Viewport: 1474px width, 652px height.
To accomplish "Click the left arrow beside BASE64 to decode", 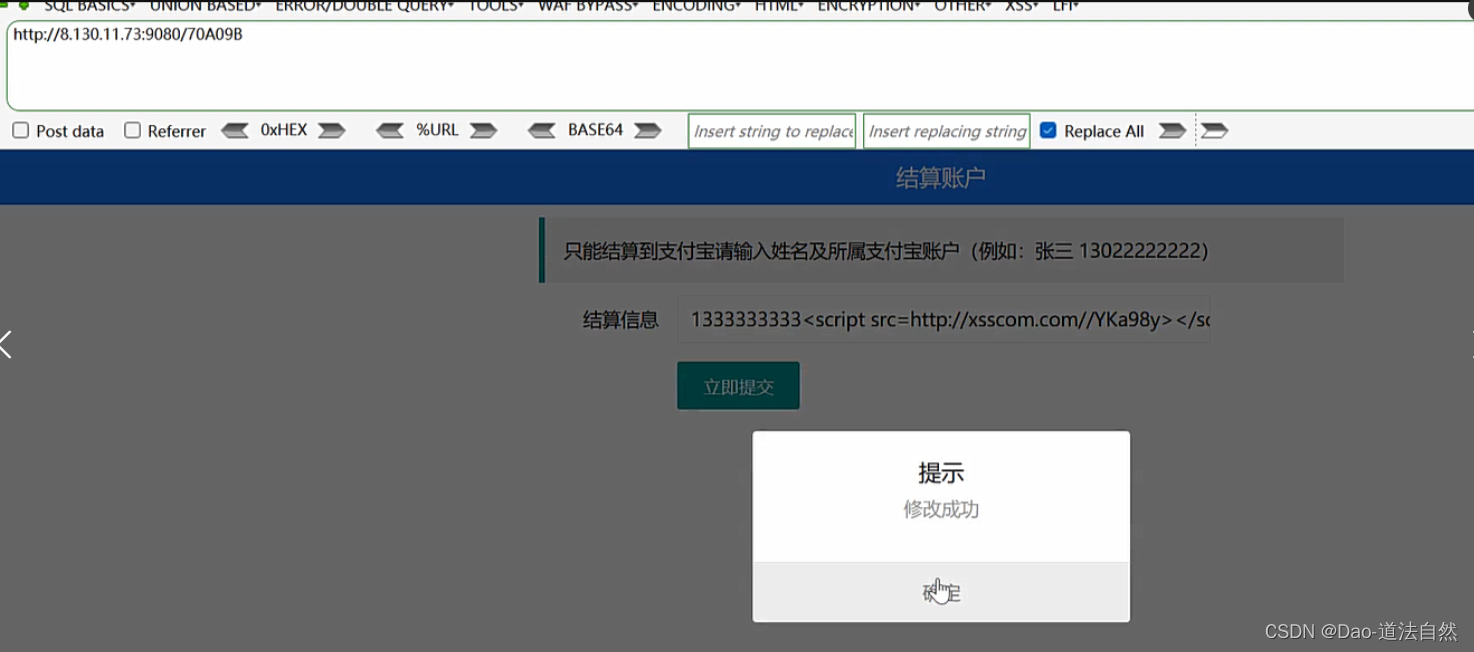I will click(542, 131).
